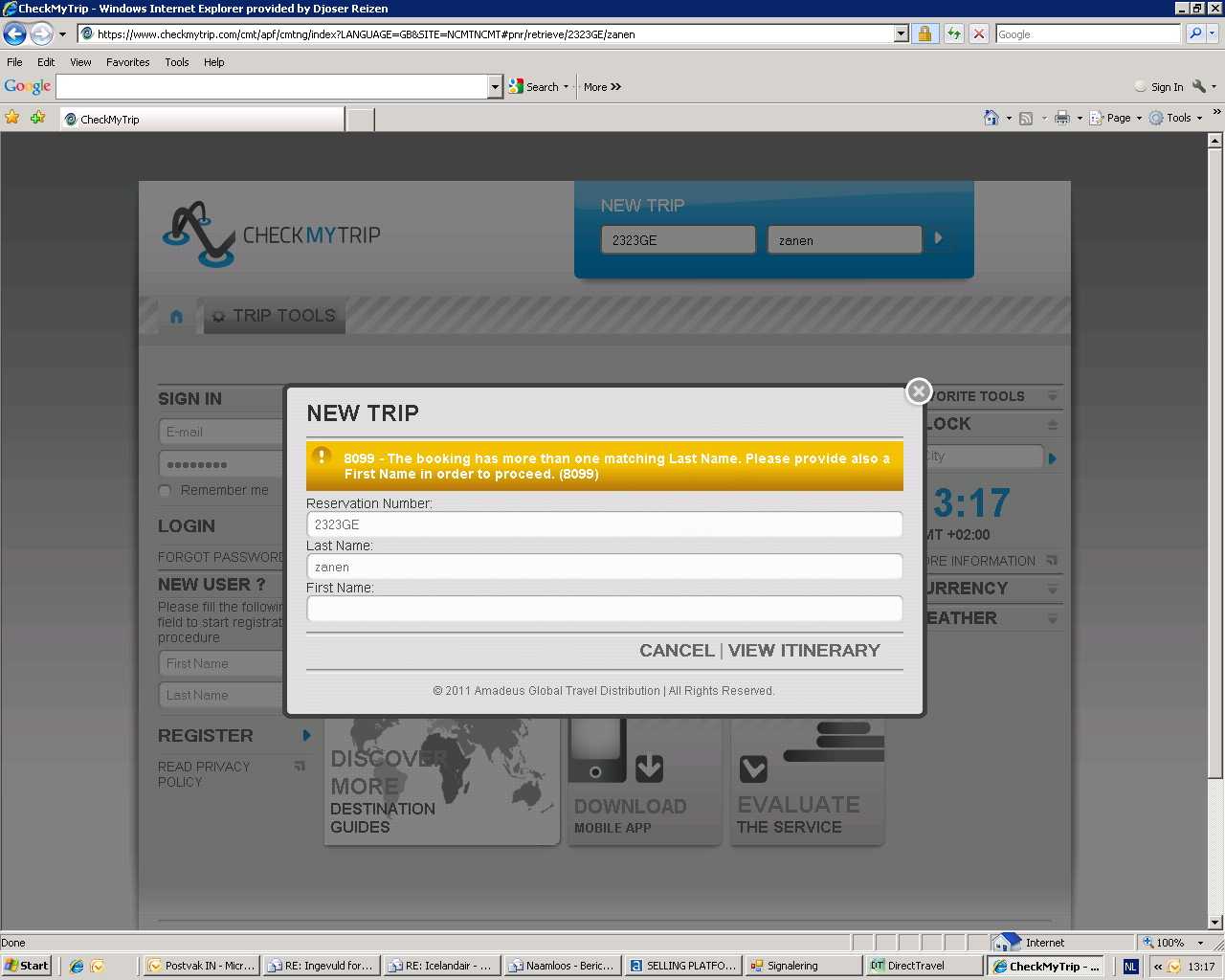Click the Favorites star icon
Image resolution: width=1225 pixels, height=980 pixels.
(12, 118)
